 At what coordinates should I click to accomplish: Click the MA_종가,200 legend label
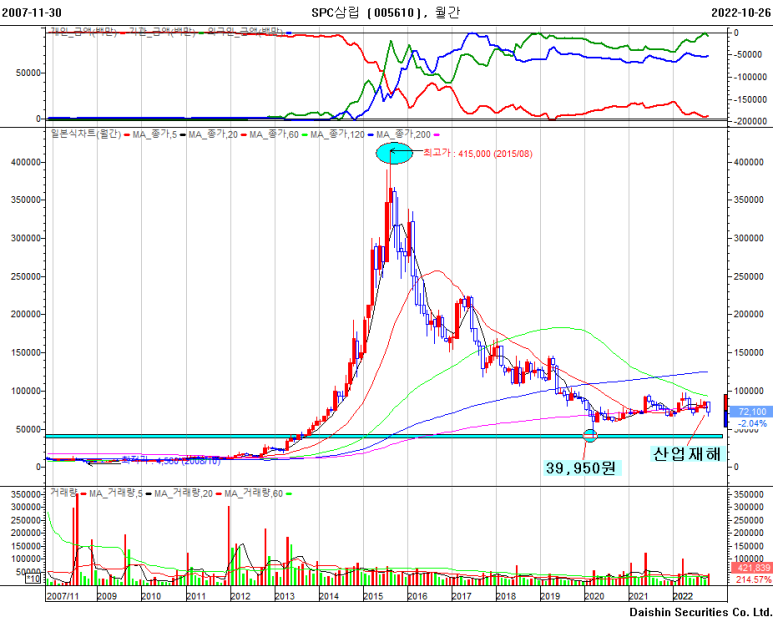pyautogui.click(x=404, y=134)
